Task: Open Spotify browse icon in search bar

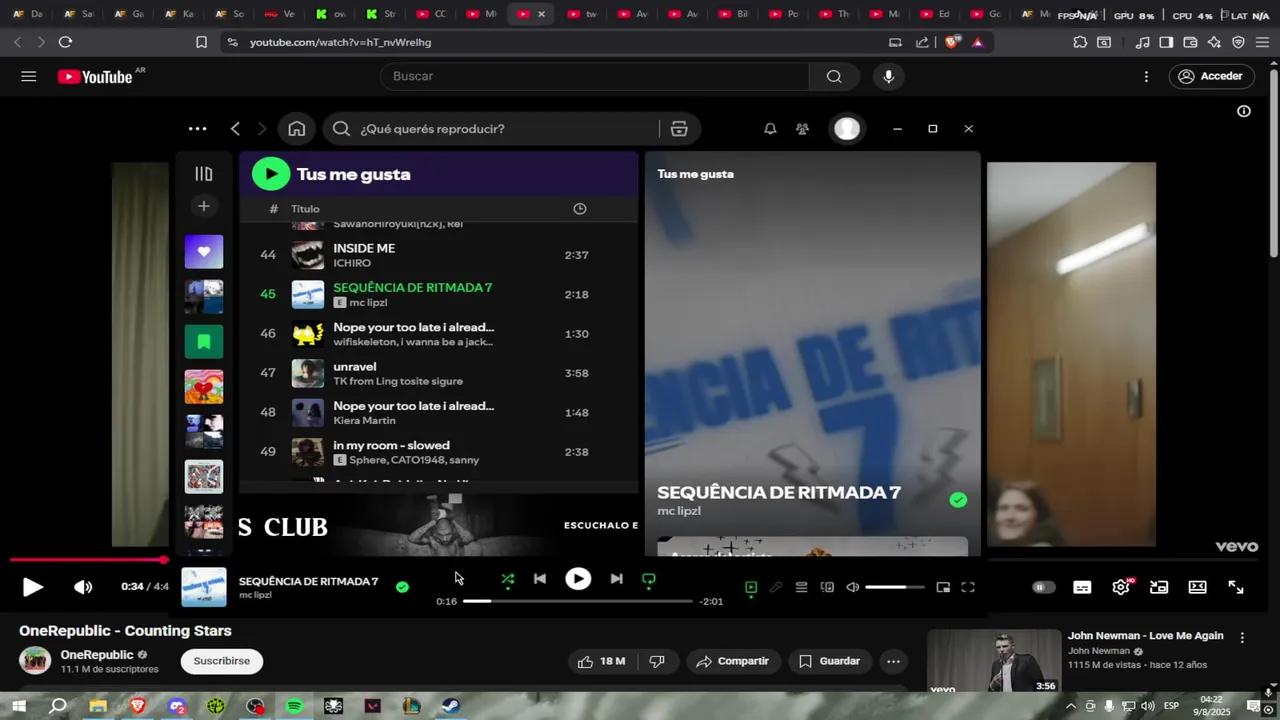Action: (679, 129)
